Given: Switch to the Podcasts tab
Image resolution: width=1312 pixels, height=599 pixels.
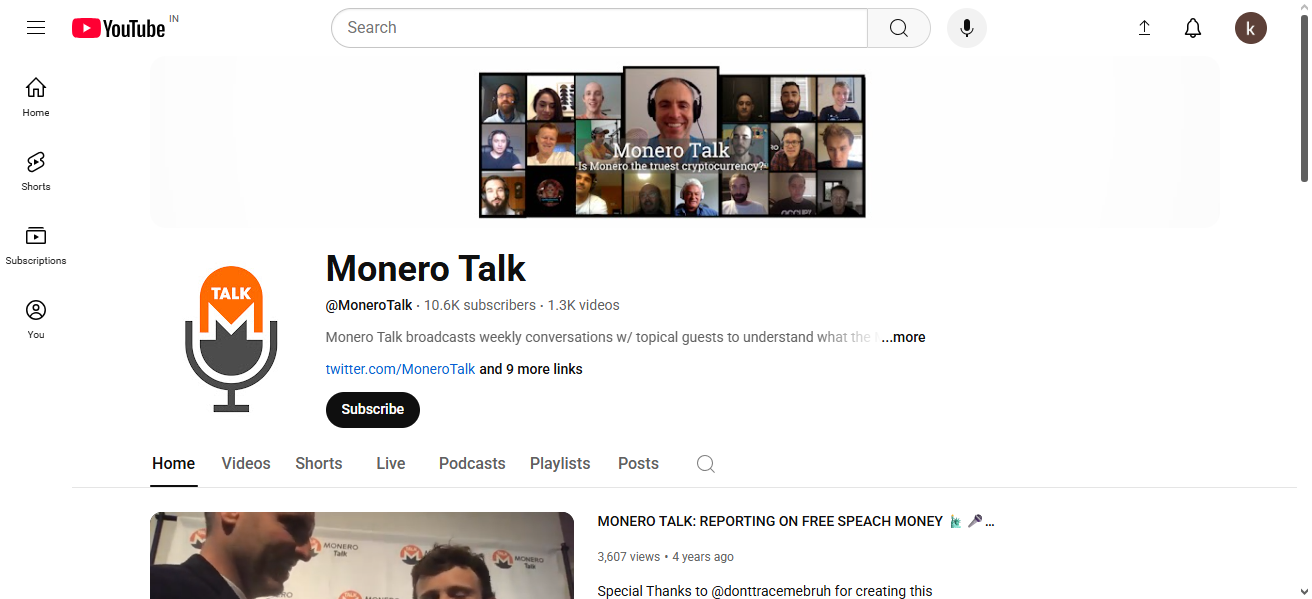Looking at the screenshot, I should pos(472,464).
